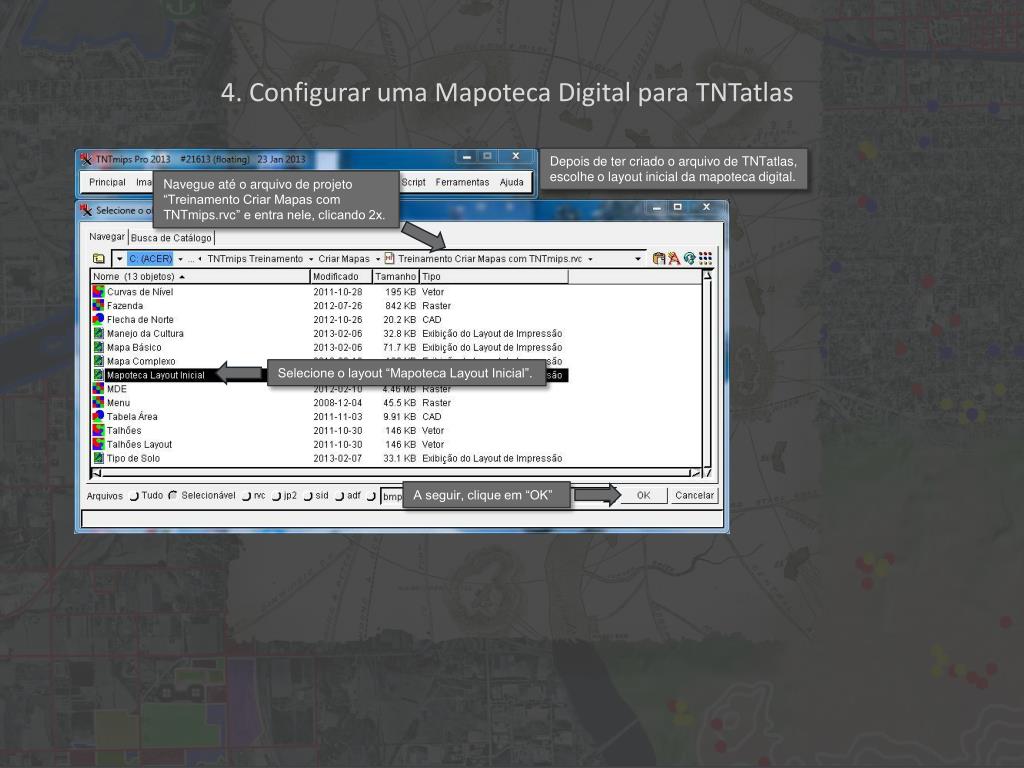Click the clipboard file-tools icon in the dialog toolbar
The height and width of the screenshot is (768, 1024).
tap(659, 259)
